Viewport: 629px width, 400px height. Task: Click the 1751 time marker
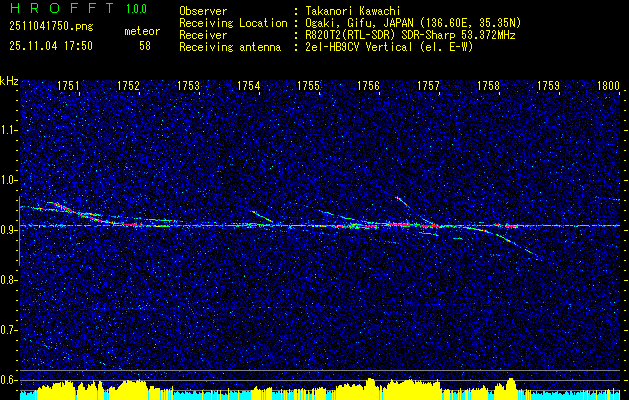pos(69,87)
